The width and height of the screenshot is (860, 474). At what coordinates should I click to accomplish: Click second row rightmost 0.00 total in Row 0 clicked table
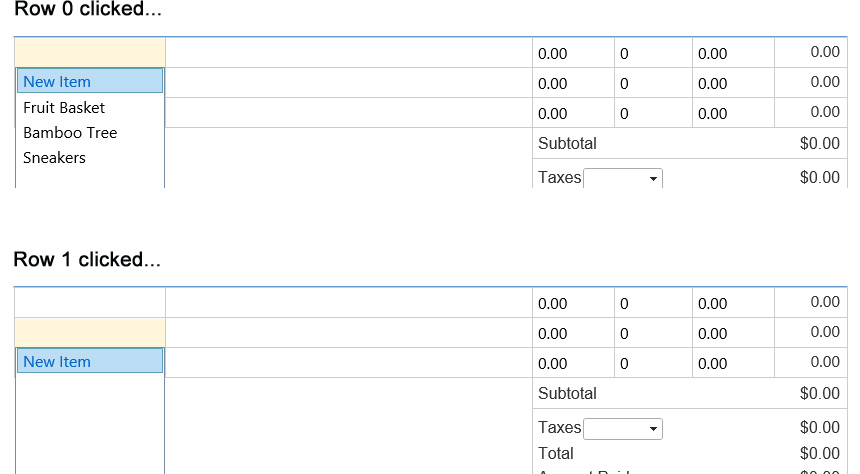[x=824, y=82]
